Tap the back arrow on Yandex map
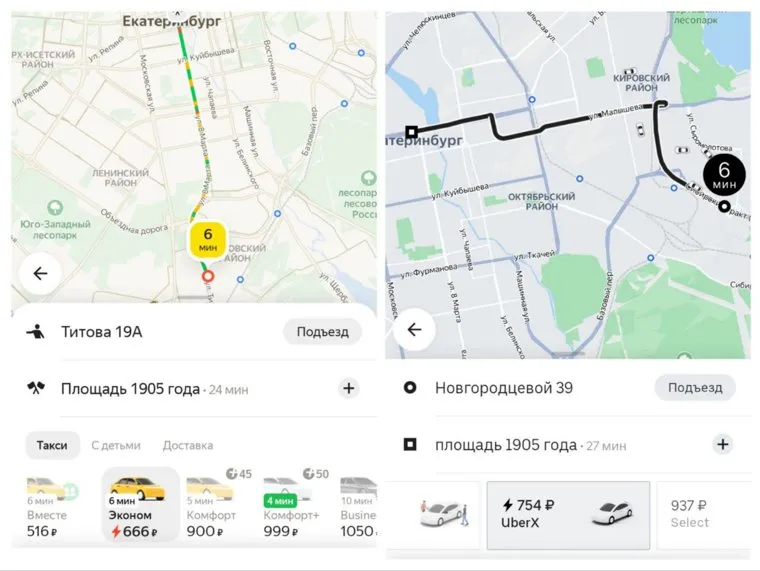The width and height of the screenshot is (760, 571). pyautogui.click(x=40, y=274)
